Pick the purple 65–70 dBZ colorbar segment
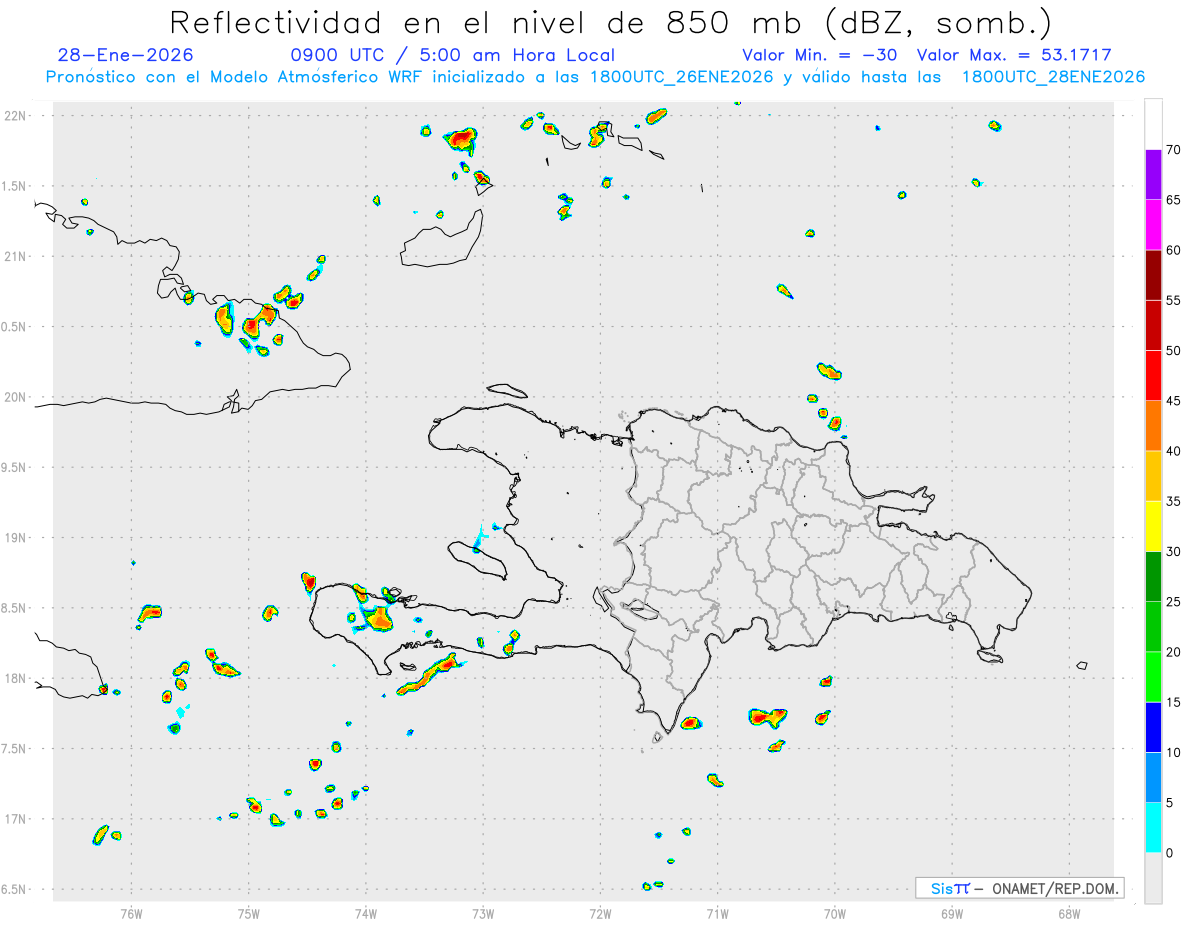This screenshot has width=1200, height=927. (x=1153, y=175)
